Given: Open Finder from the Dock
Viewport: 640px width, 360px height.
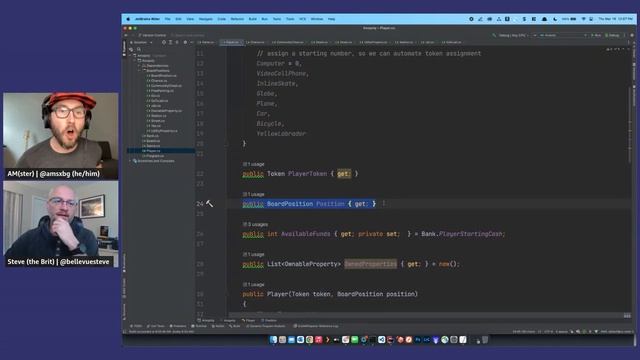Looking at the screenshot, I should [x=273, y=340].
